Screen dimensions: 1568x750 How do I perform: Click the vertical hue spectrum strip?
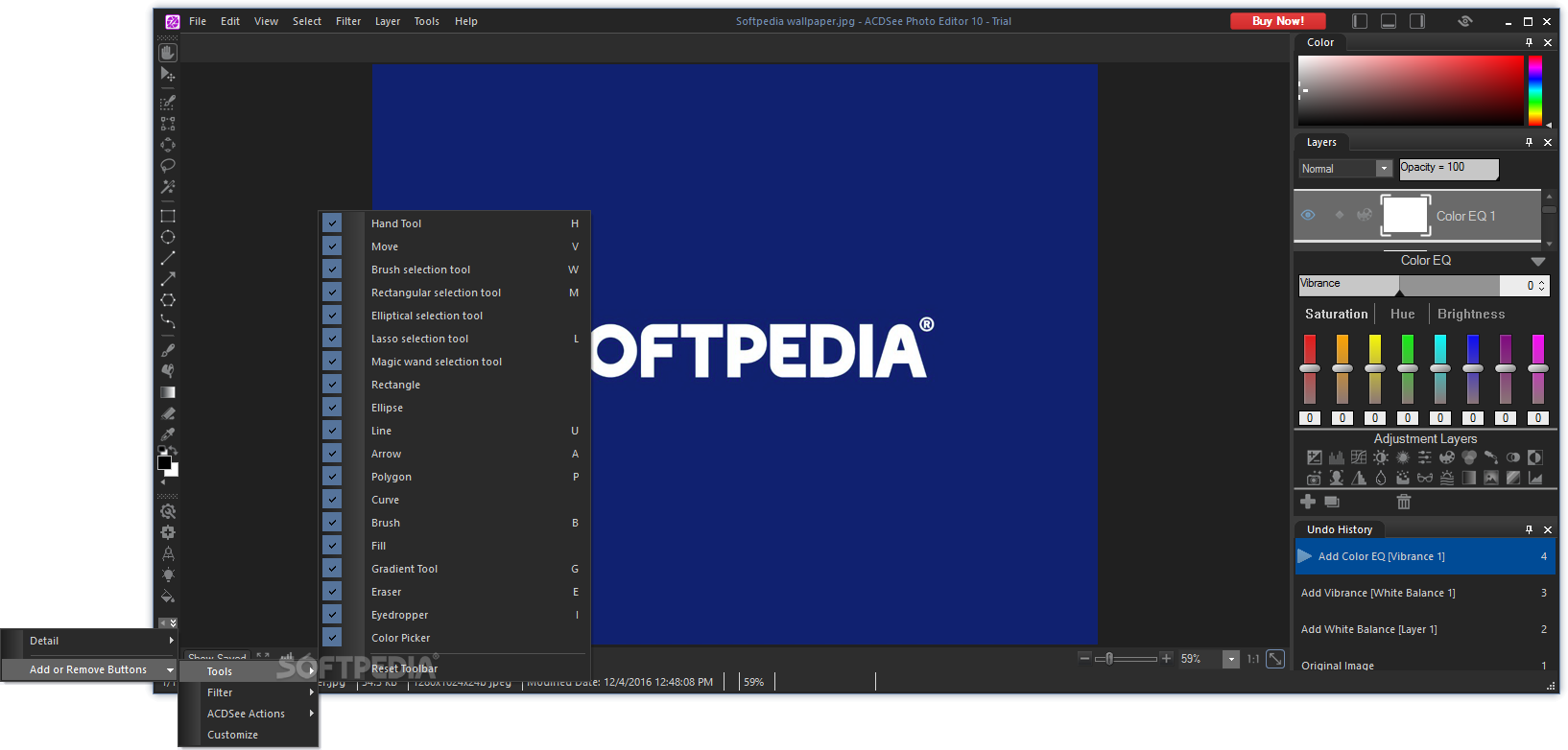tap(1535, 90)
